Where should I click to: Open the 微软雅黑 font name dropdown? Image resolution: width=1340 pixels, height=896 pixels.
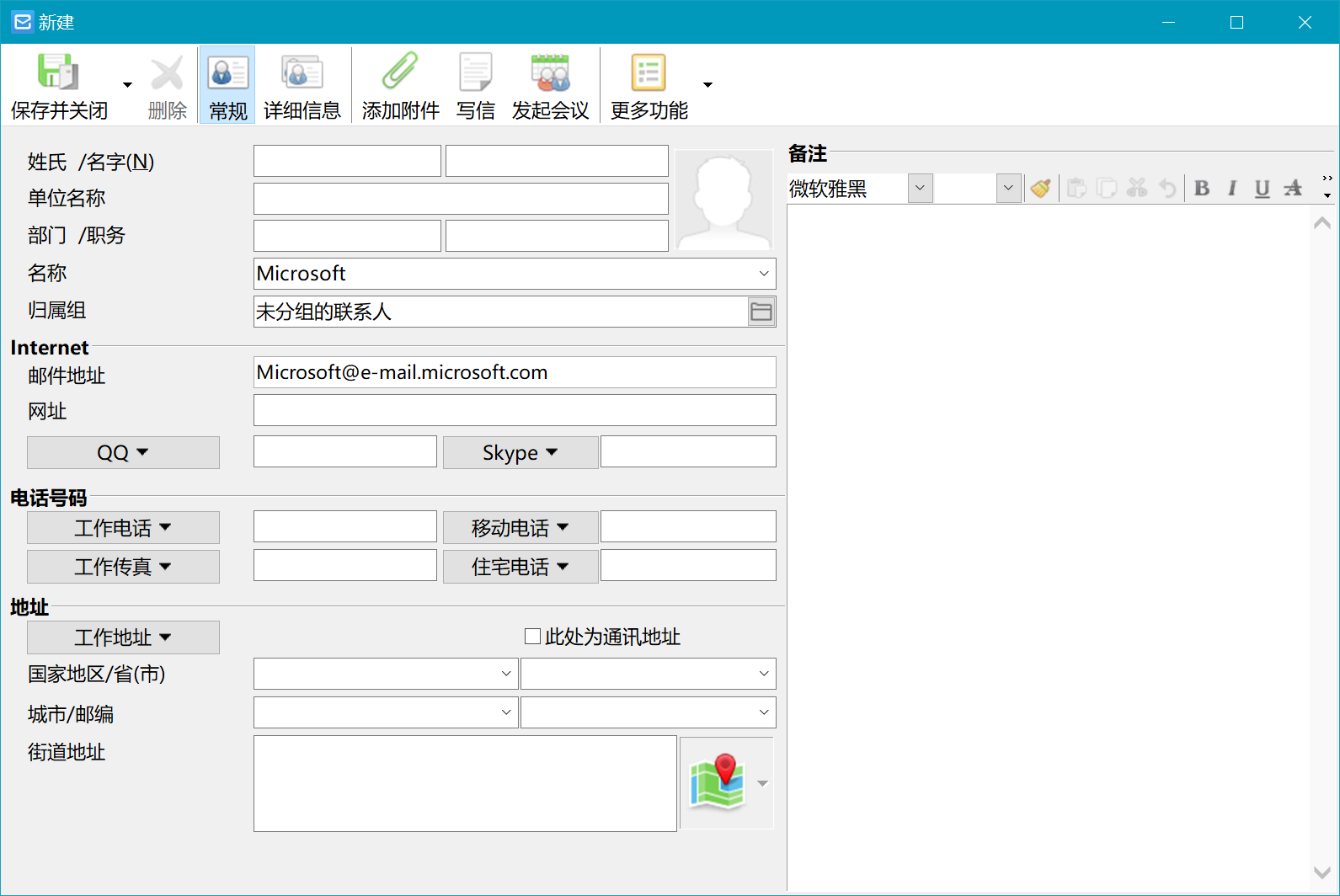tap(920, 188)
